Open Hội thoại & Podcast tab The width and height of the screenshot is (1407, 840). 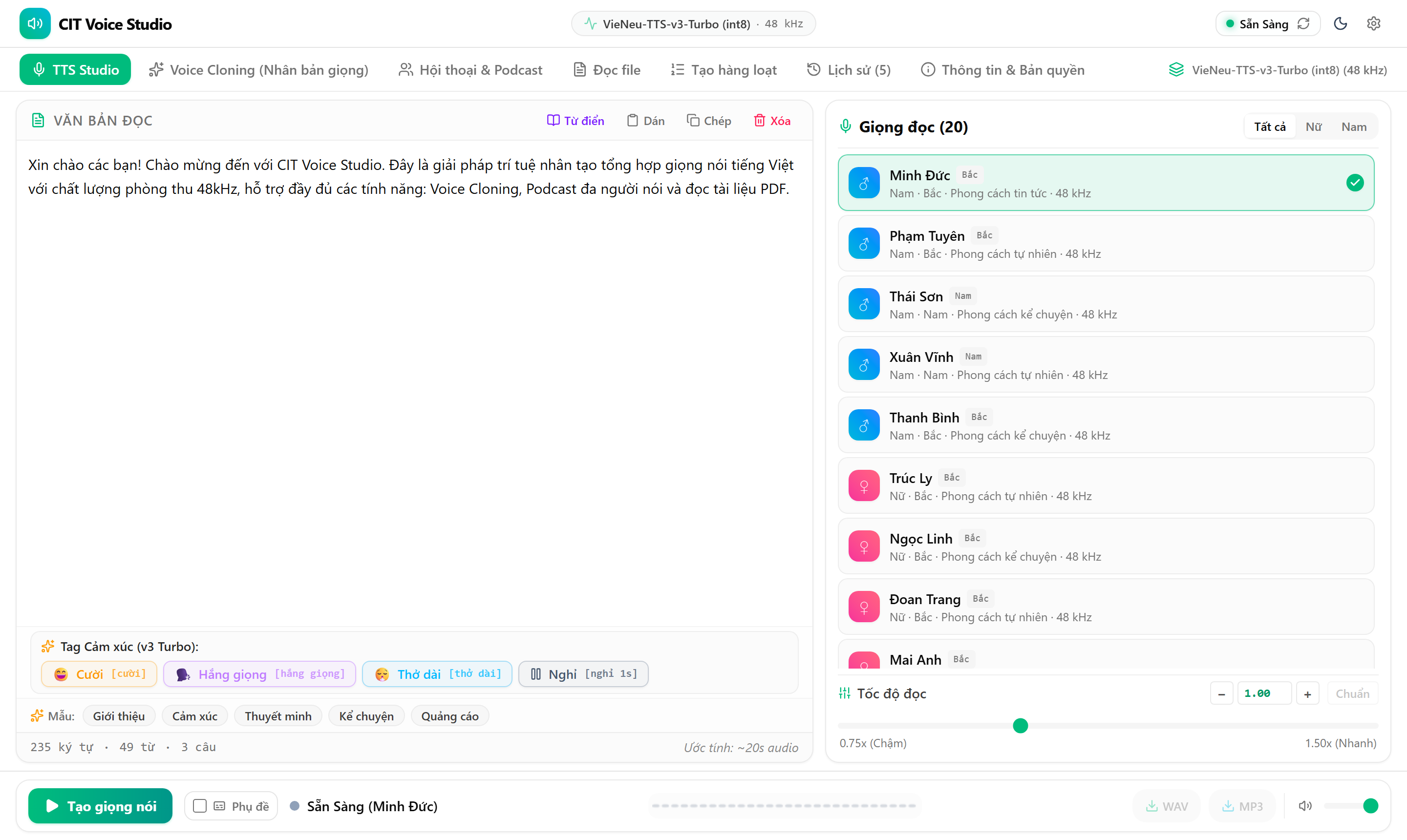click(470, 70)
